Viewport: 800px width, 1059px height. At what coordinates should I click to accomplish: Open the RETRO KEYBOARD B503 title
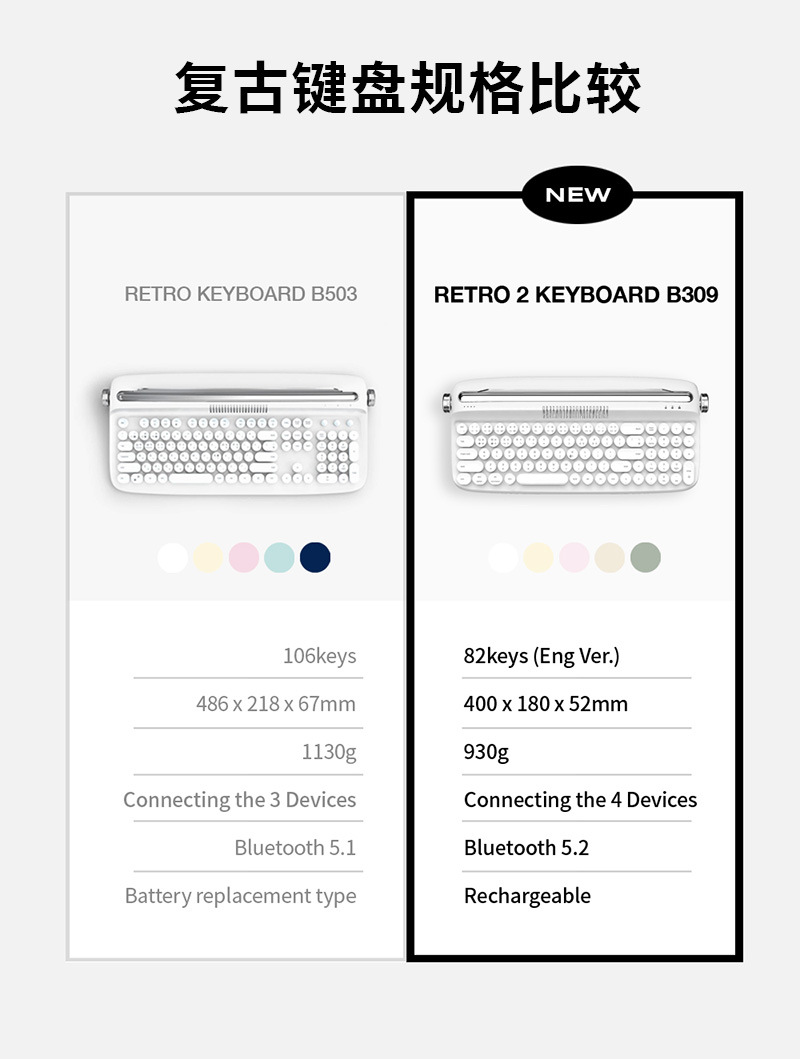(240, 294)
